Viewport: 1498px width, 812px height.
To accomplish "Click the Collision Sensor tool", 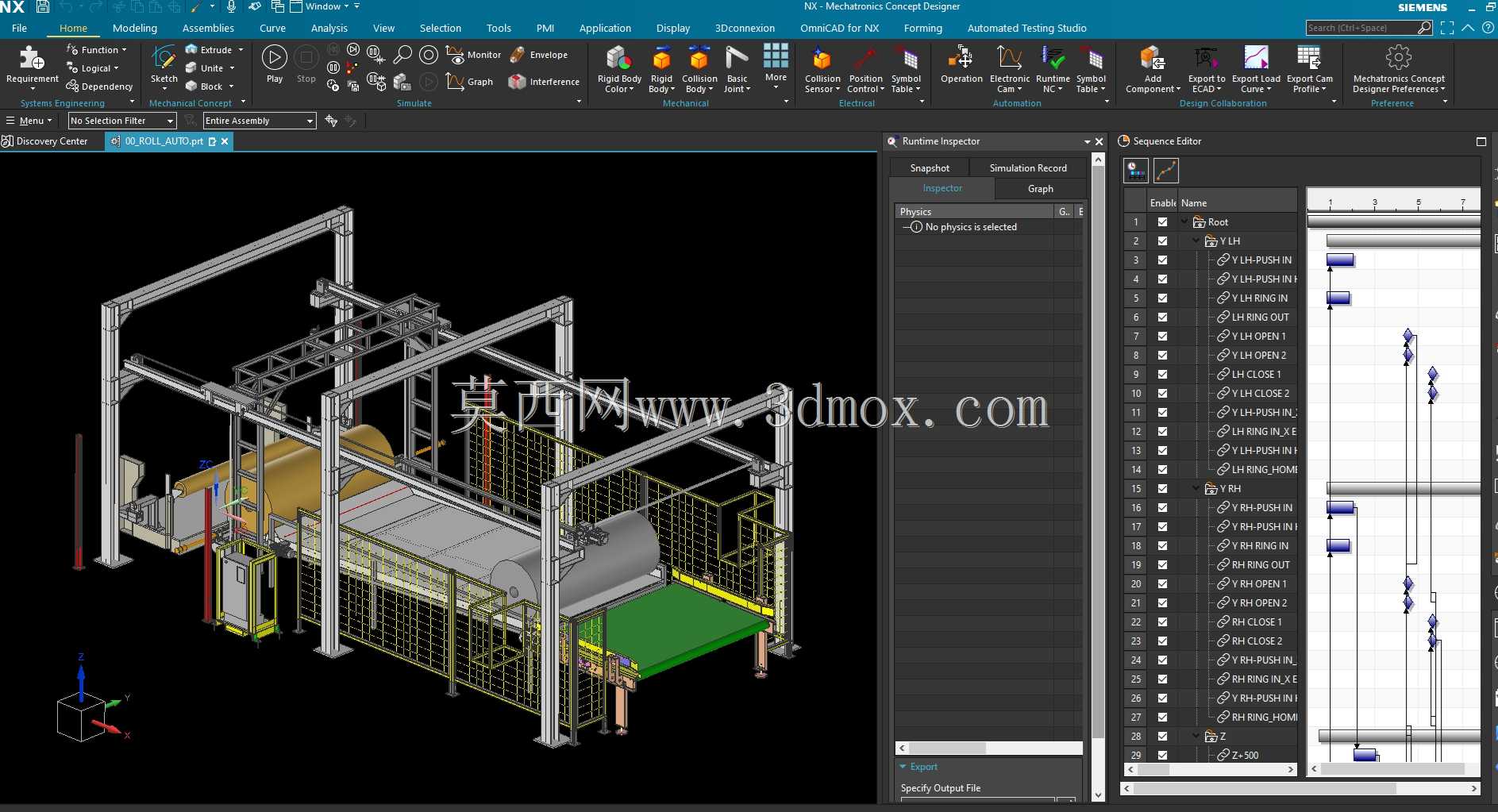I will (x=822, y=68).
